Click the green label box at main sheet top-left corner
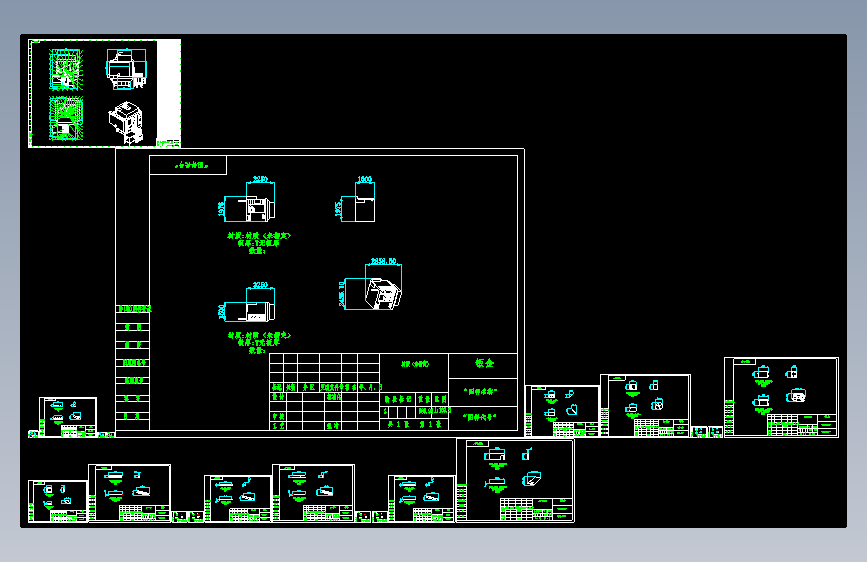 pyautogui.click(x=188, y=165)
